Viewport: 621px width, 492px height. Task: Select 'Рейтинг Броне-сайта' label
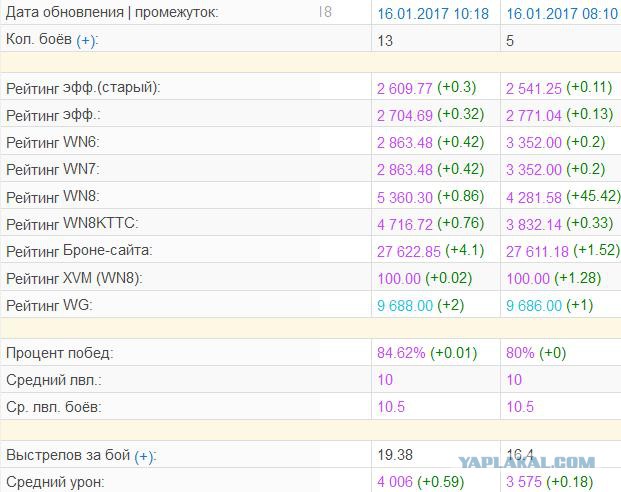[x=79, y=251]
